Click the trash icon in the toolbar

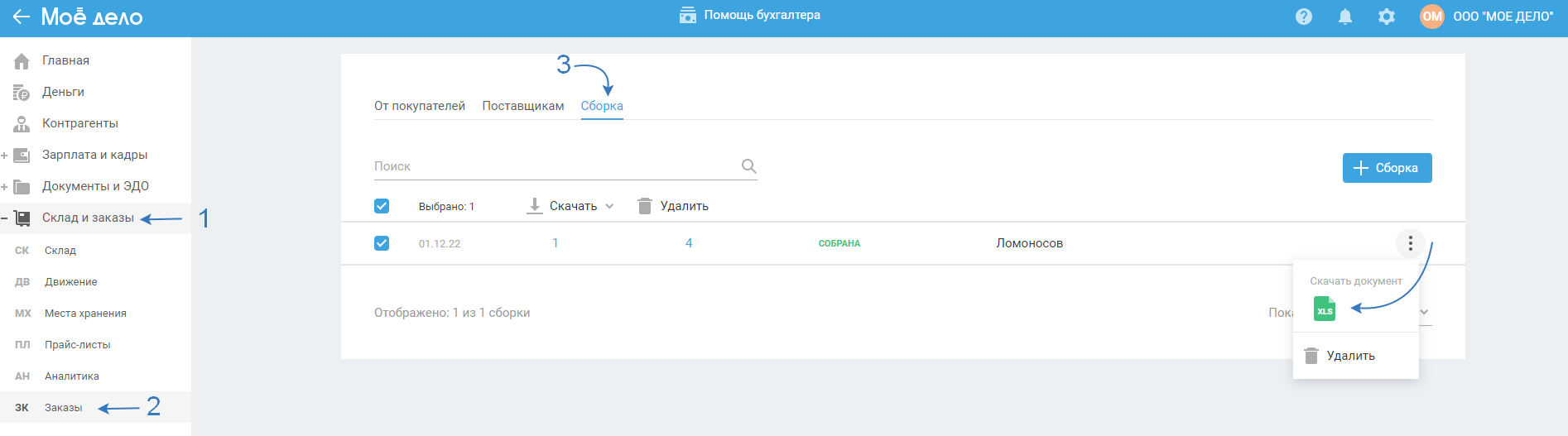tap(645, 206)
